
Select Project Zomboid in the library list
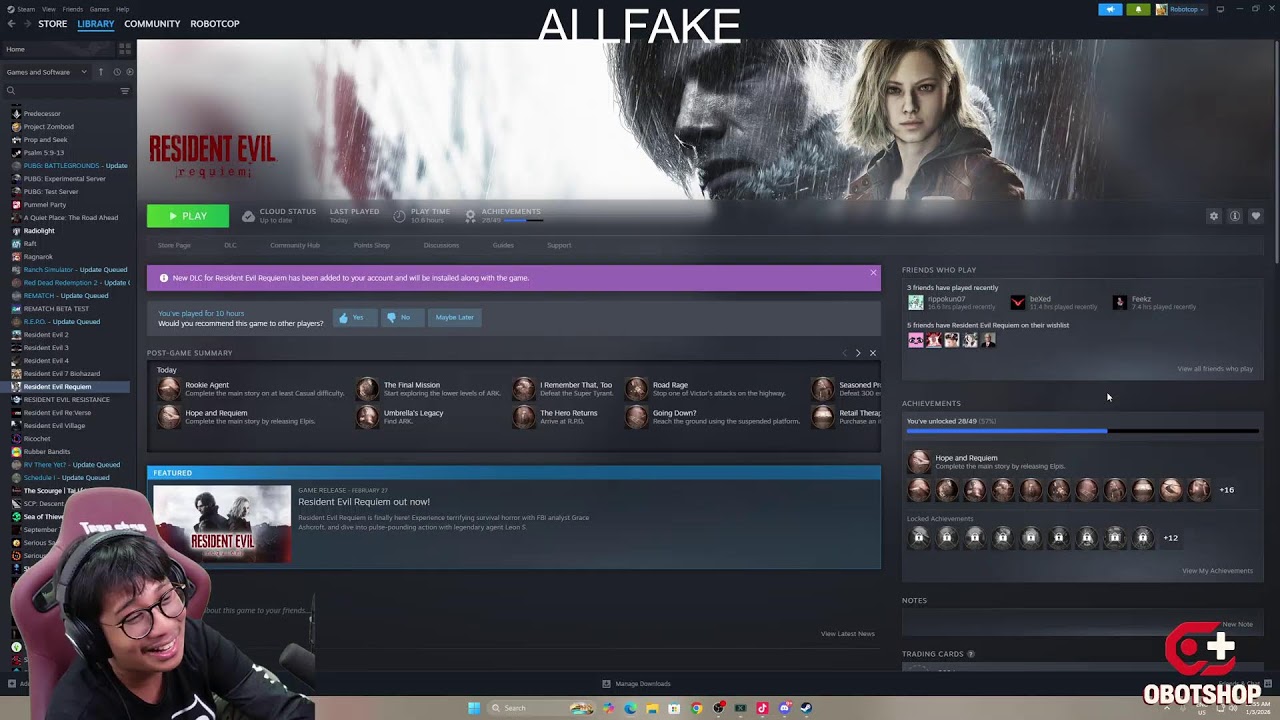[x=48, y=126]
